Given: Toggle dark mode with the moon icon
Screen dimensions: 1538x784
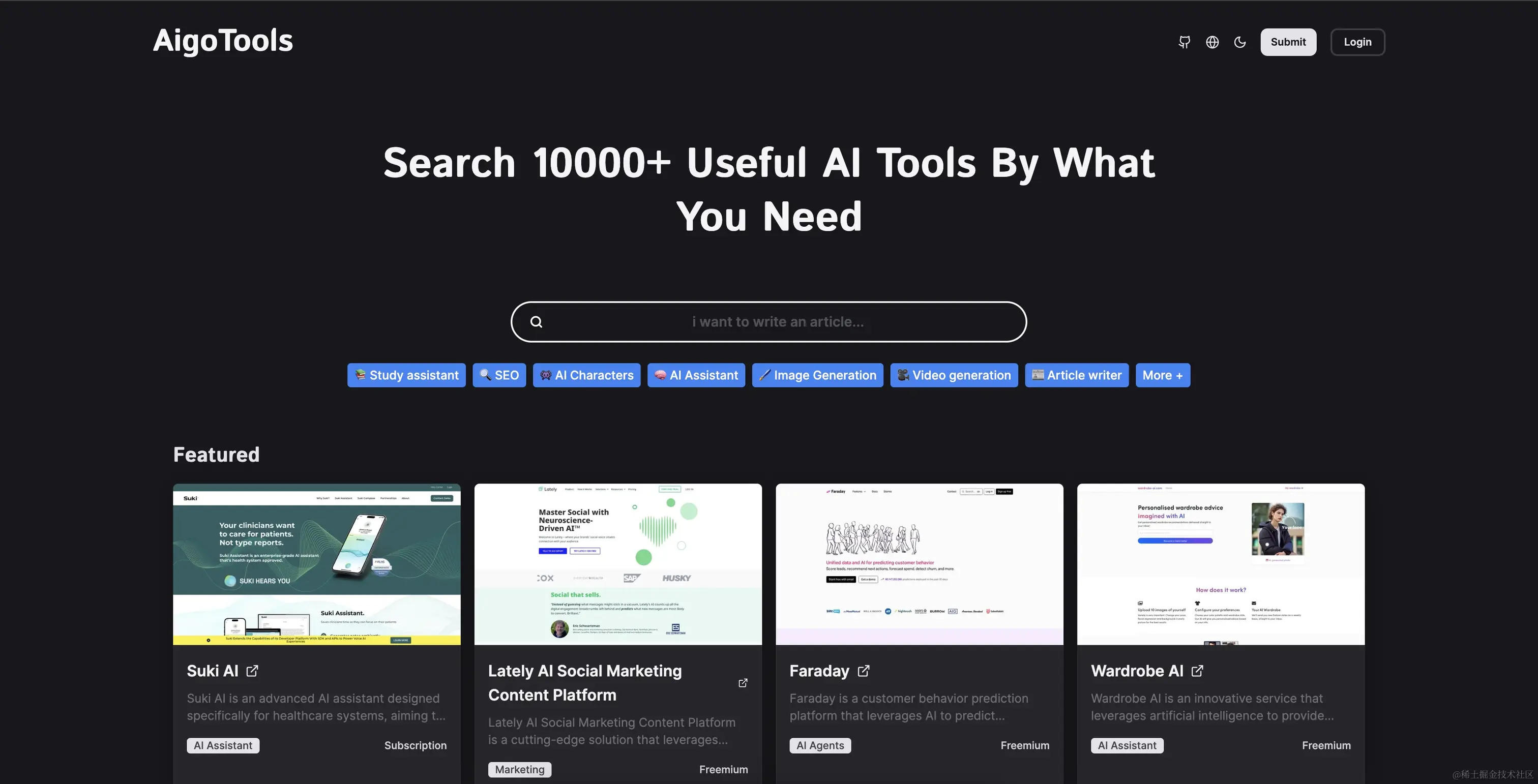Looking at the screenshot, I should click(1240, 42).
